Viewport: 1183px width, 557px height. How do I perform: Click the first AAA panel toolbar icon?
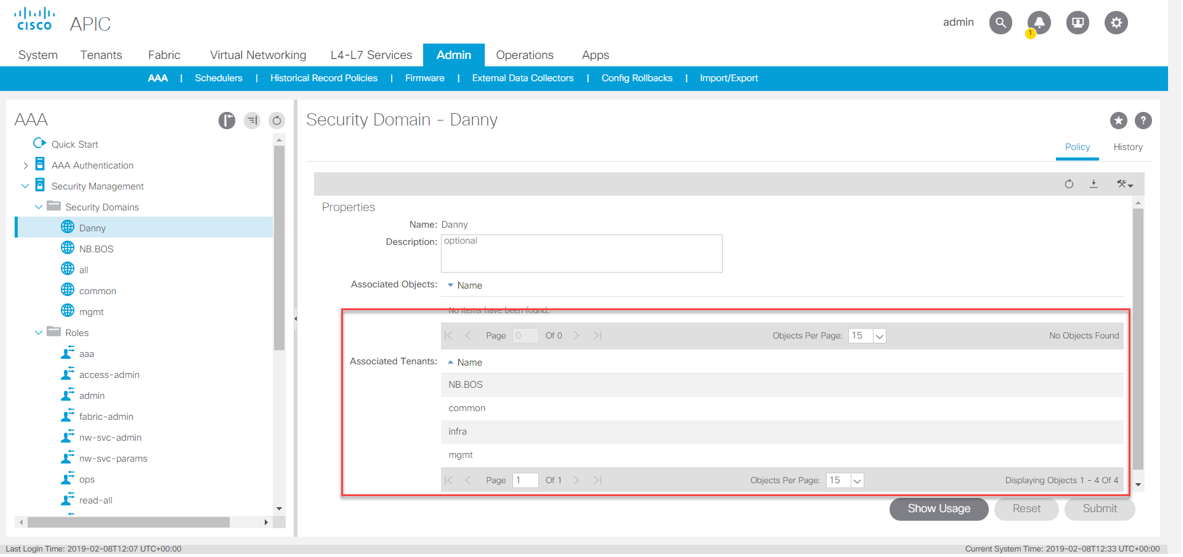pos(227,120)
